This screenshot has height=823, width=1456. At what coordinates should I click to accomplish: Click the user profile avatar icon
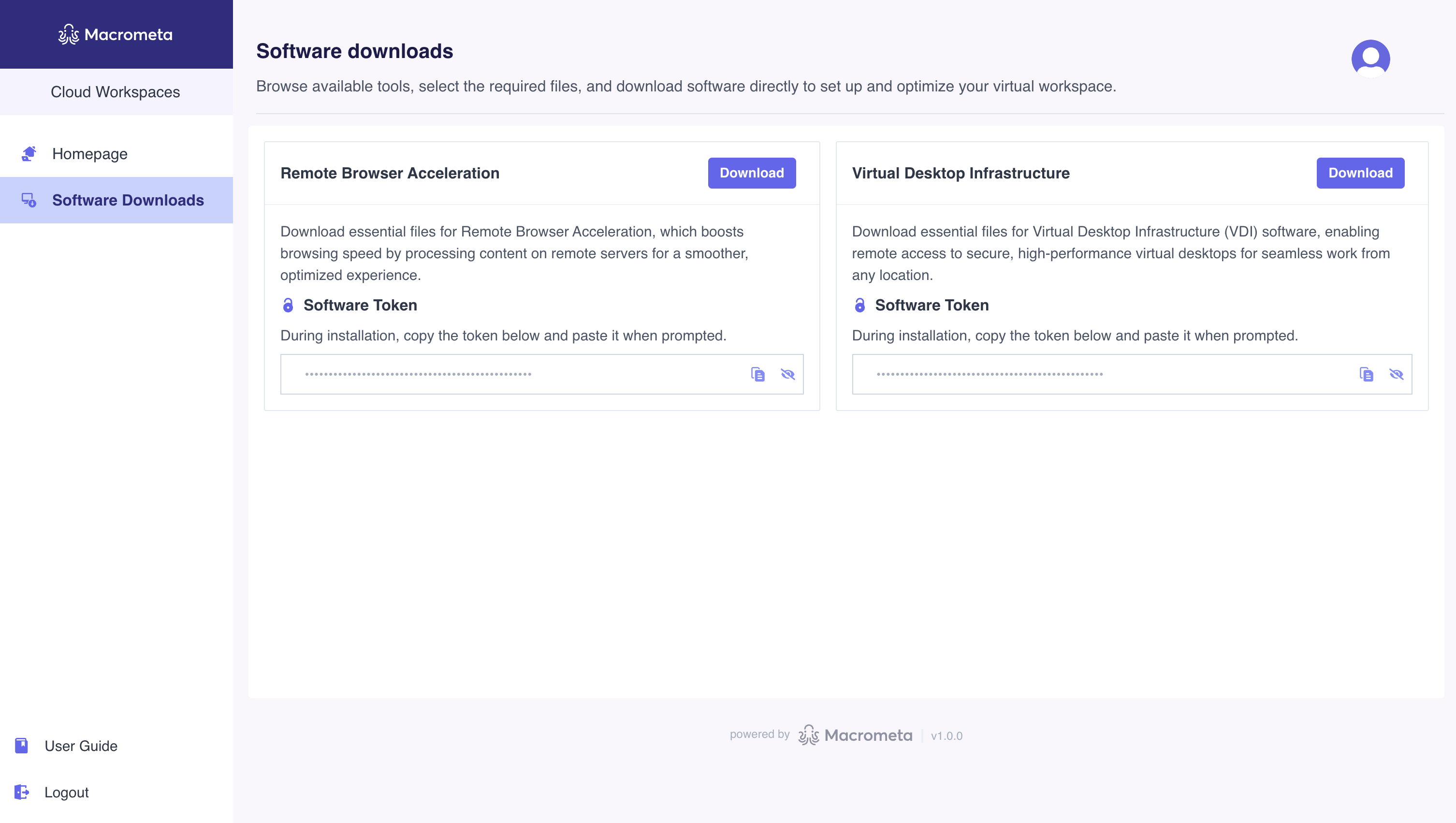click(1371, 57)
